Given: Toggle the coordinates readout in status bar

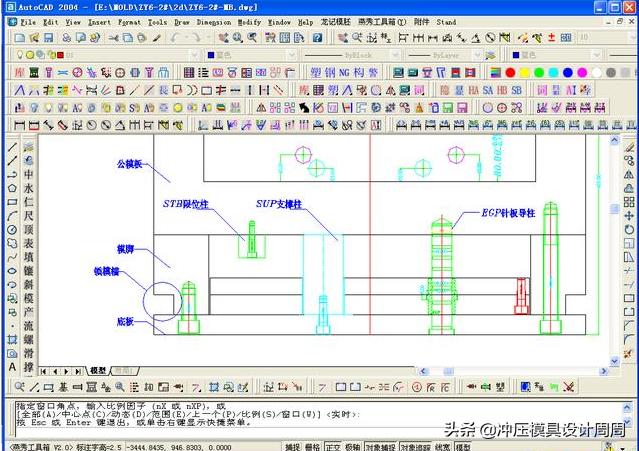Looking at the screenshot, I should click(x=179, y=447).
